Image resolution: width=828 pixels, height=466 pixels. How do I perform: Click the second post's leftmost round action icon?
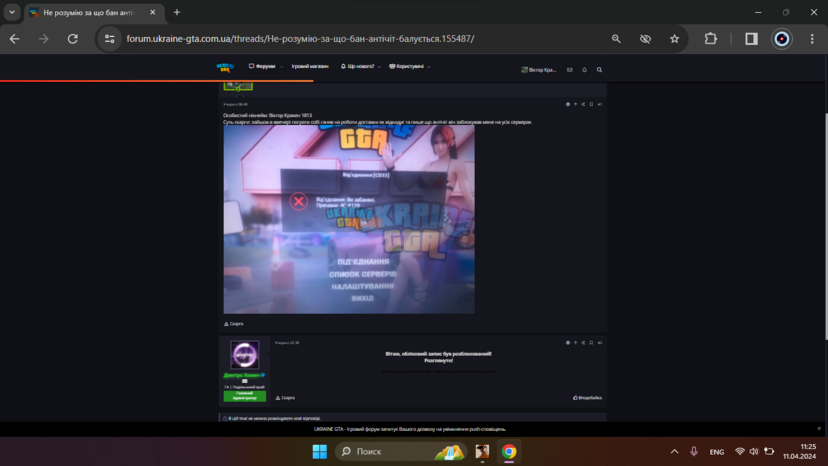(568, 343)
